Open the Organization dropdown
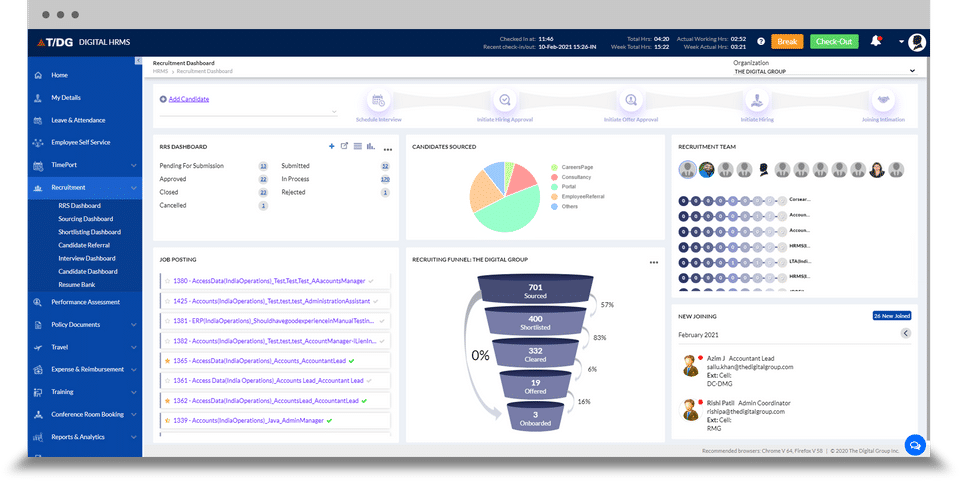The height and width of the screenshot is (481, 960). (825, 72)
